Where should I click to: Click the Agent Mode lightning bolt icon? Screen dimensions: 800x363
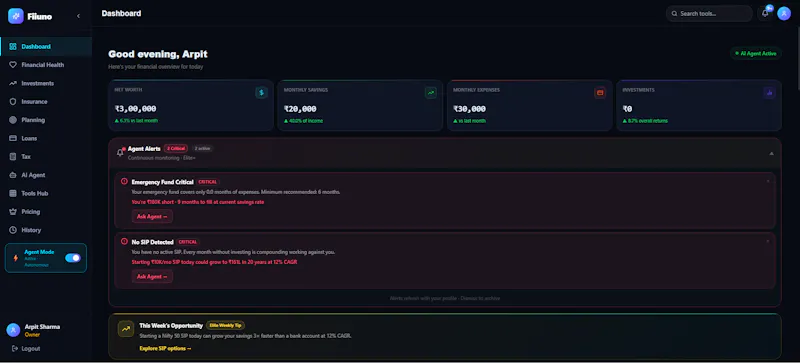click(x=15, y=258)
